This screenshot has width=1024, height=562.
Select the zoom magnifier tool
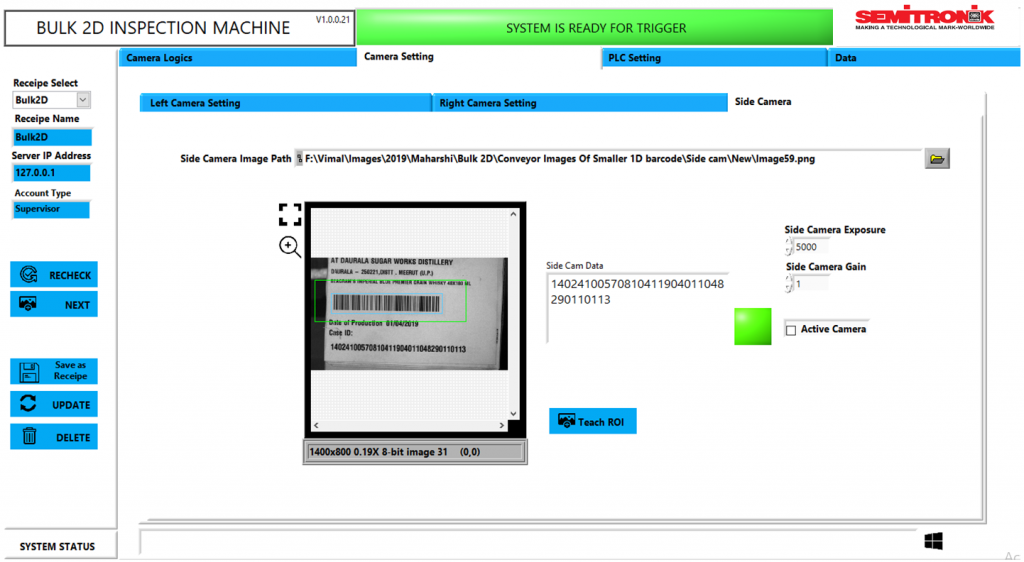pyautogui.click(x=290, y=247)
